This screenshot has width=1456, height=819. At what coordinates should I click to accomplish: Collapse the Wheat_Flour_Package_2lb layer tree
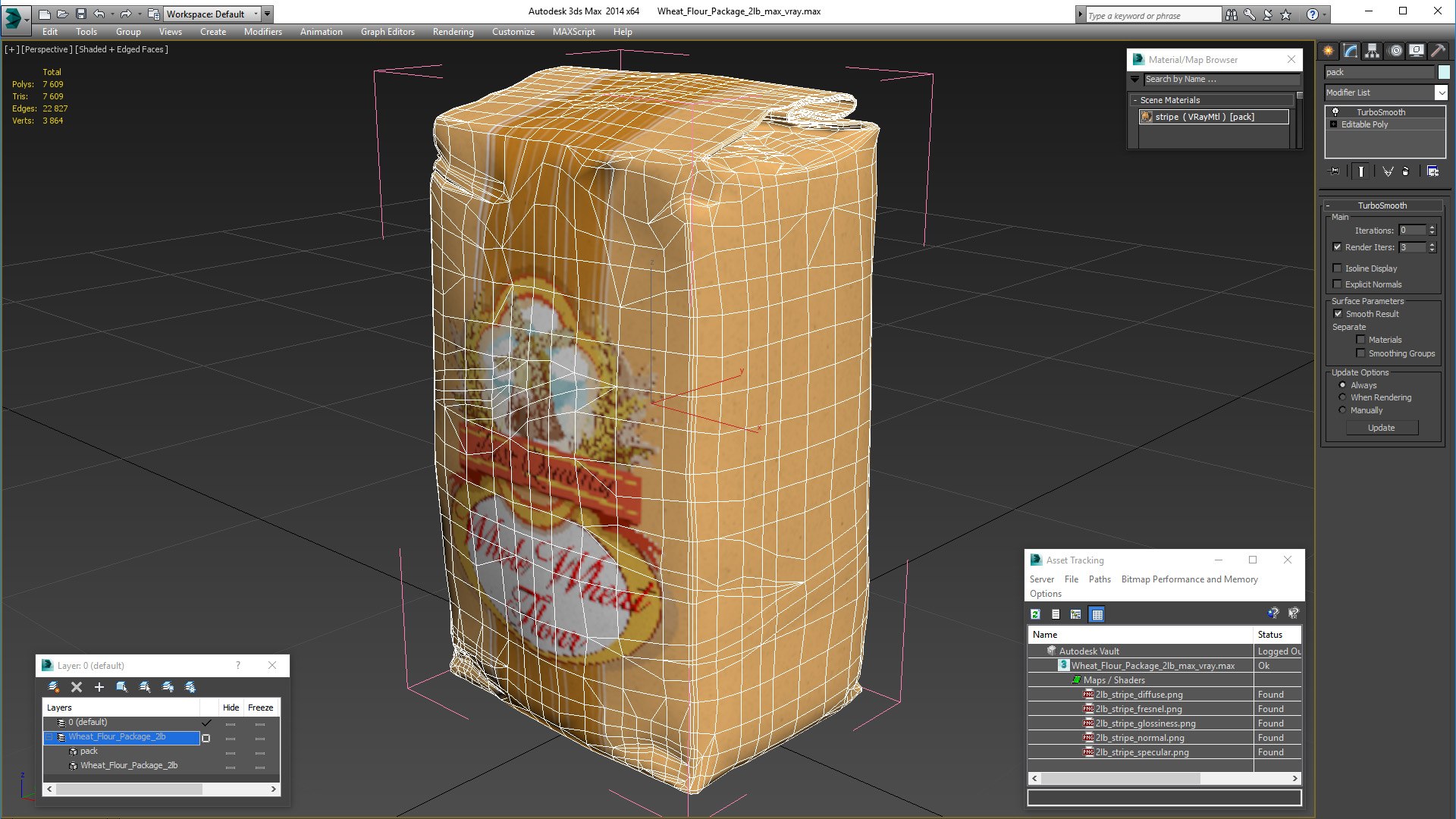[49, 737]
